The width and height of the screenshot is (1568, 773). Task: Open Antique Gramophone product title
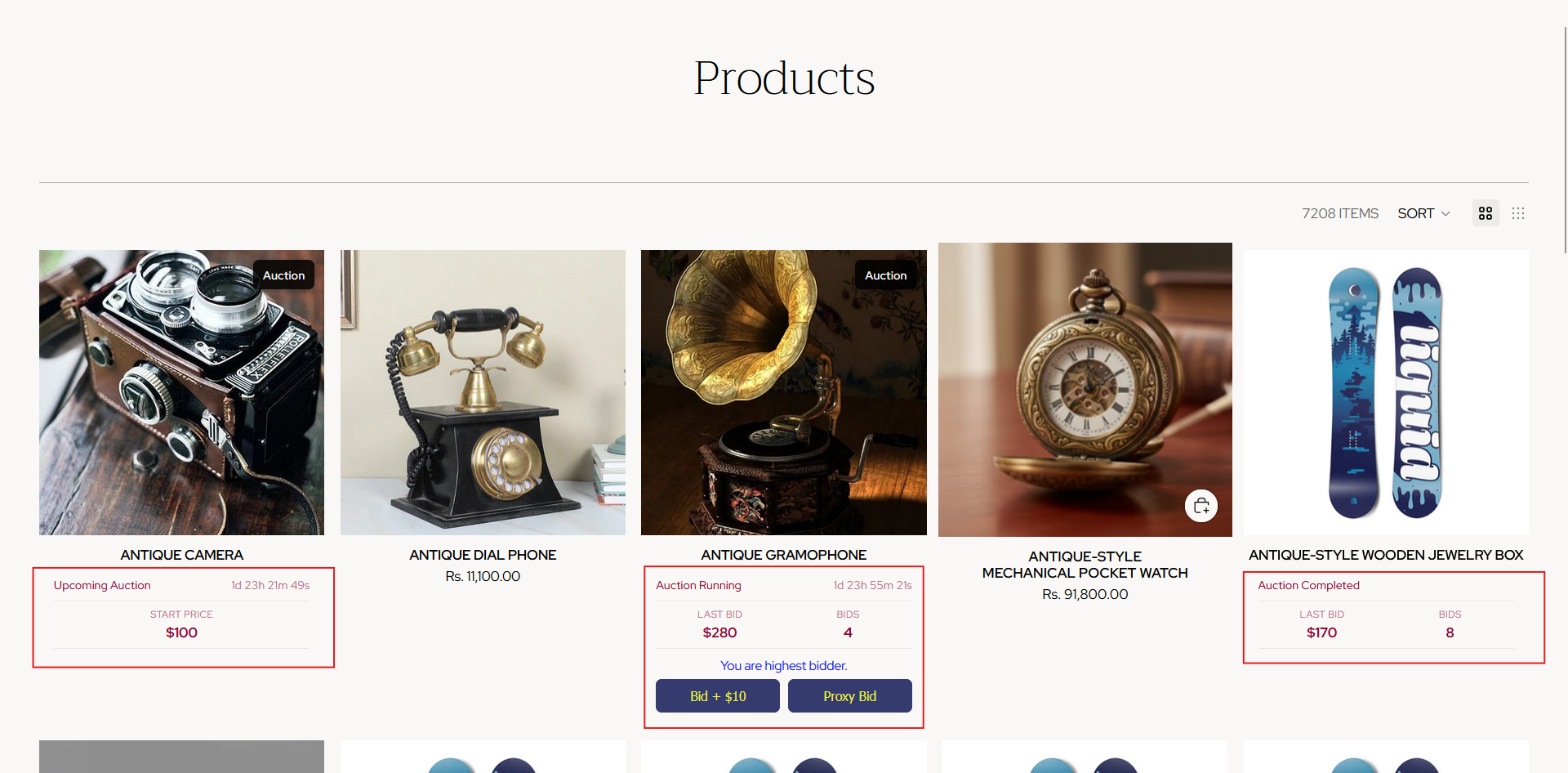click(x=784, y=555)
